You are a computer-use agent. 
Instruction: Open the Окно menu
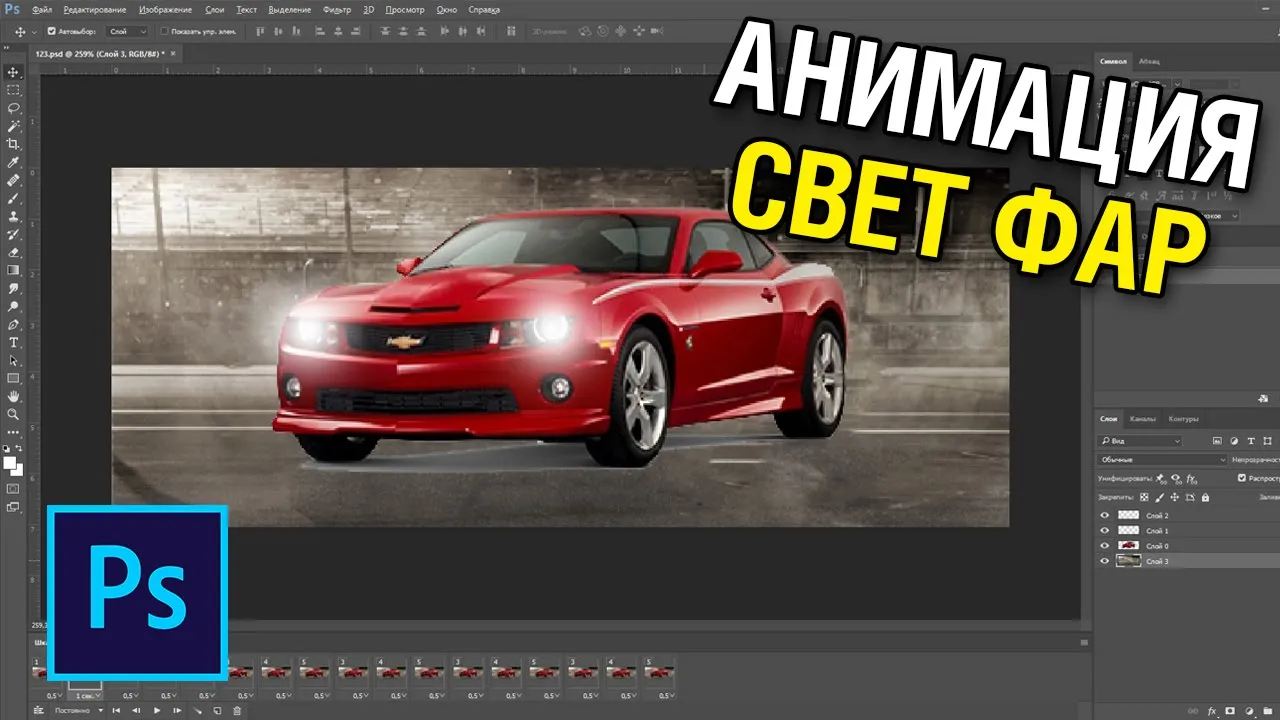click(x=447, y=9)
